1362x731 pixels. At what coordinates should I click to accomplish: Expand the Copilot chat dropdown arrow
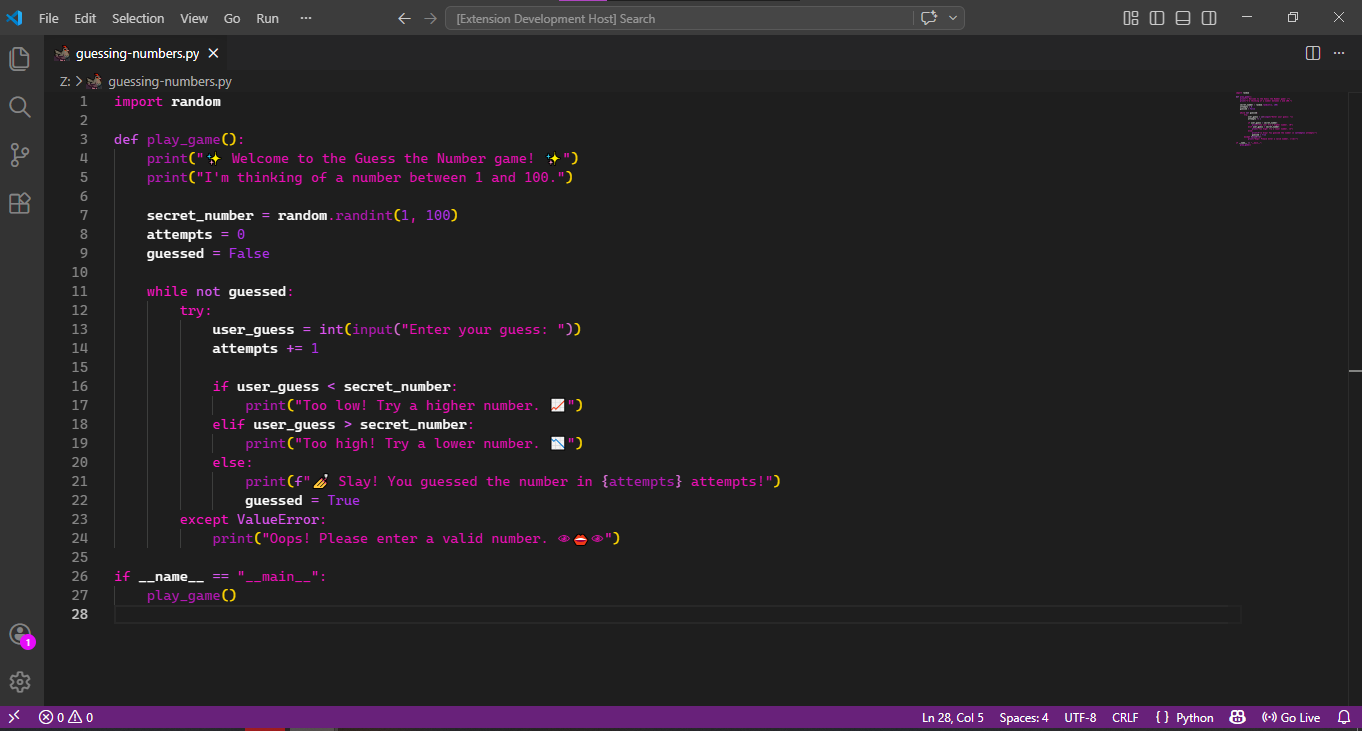[x=953, y=18]
